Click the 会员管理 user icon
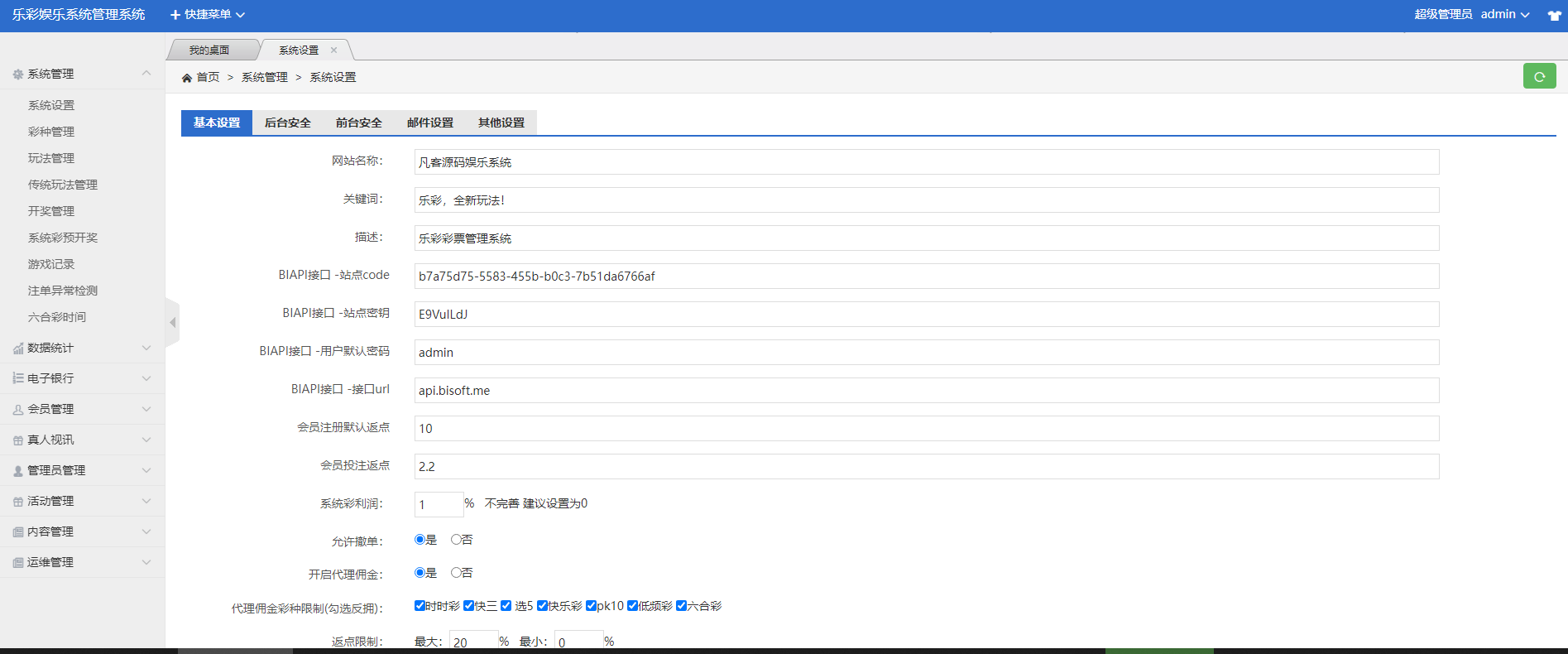The image size is (1568, 654). (x=17, y=410)
